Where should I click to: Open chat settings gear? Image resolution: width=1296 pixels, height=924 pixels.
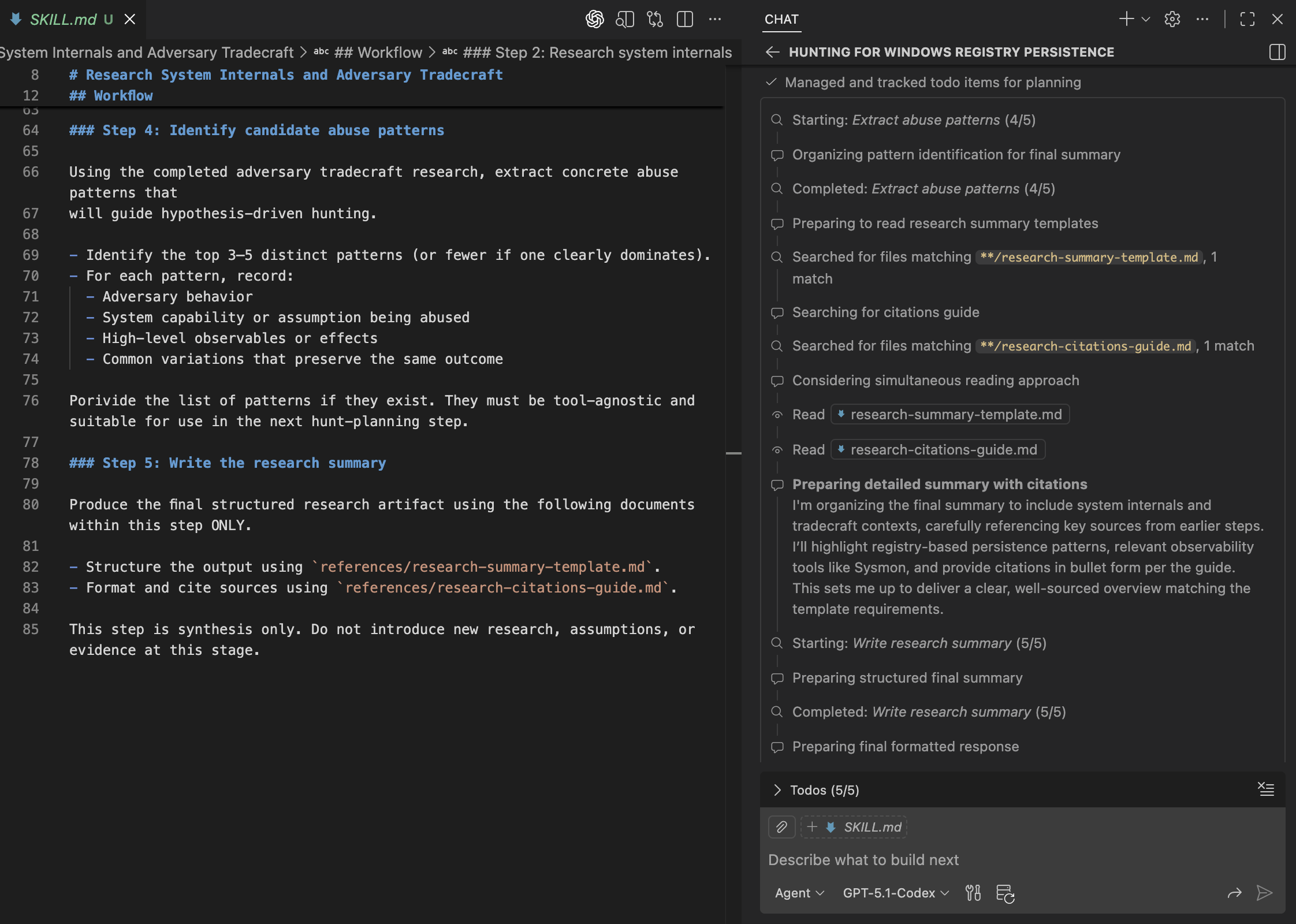1172,19
